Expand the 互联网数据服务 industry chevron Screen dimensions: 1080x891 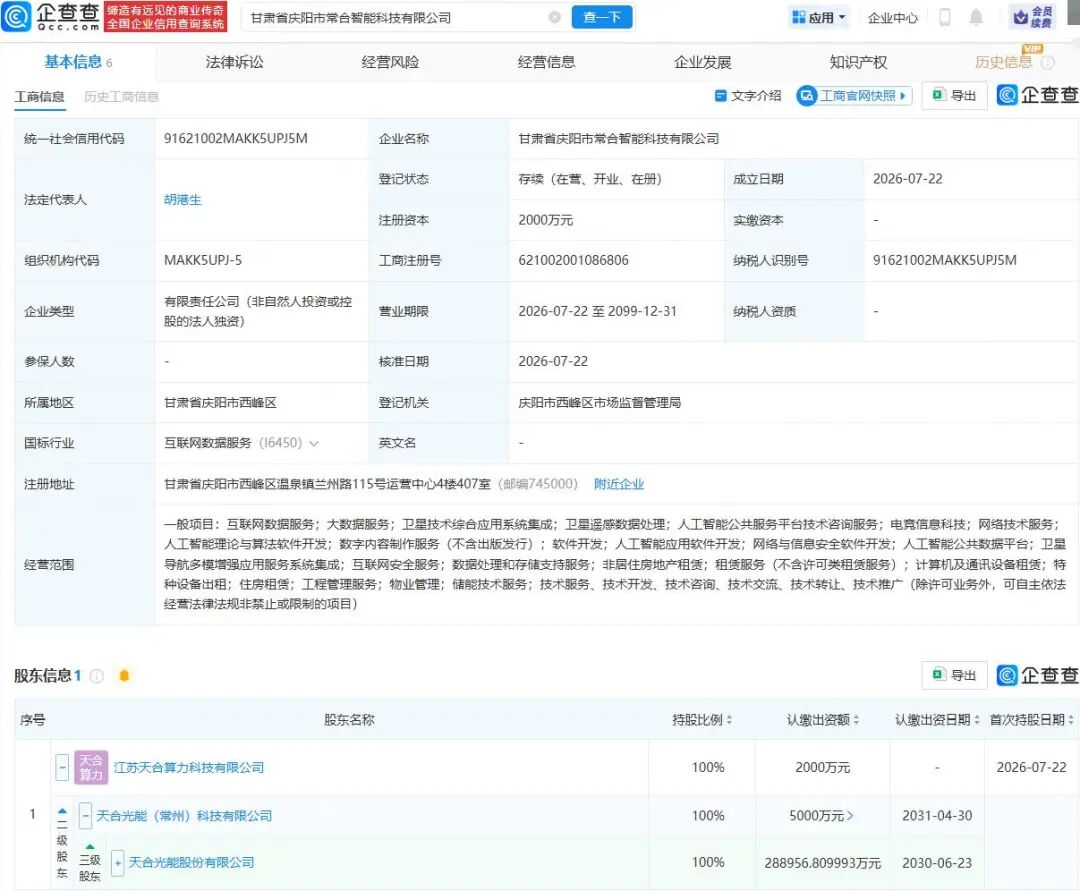coord(314,443)
